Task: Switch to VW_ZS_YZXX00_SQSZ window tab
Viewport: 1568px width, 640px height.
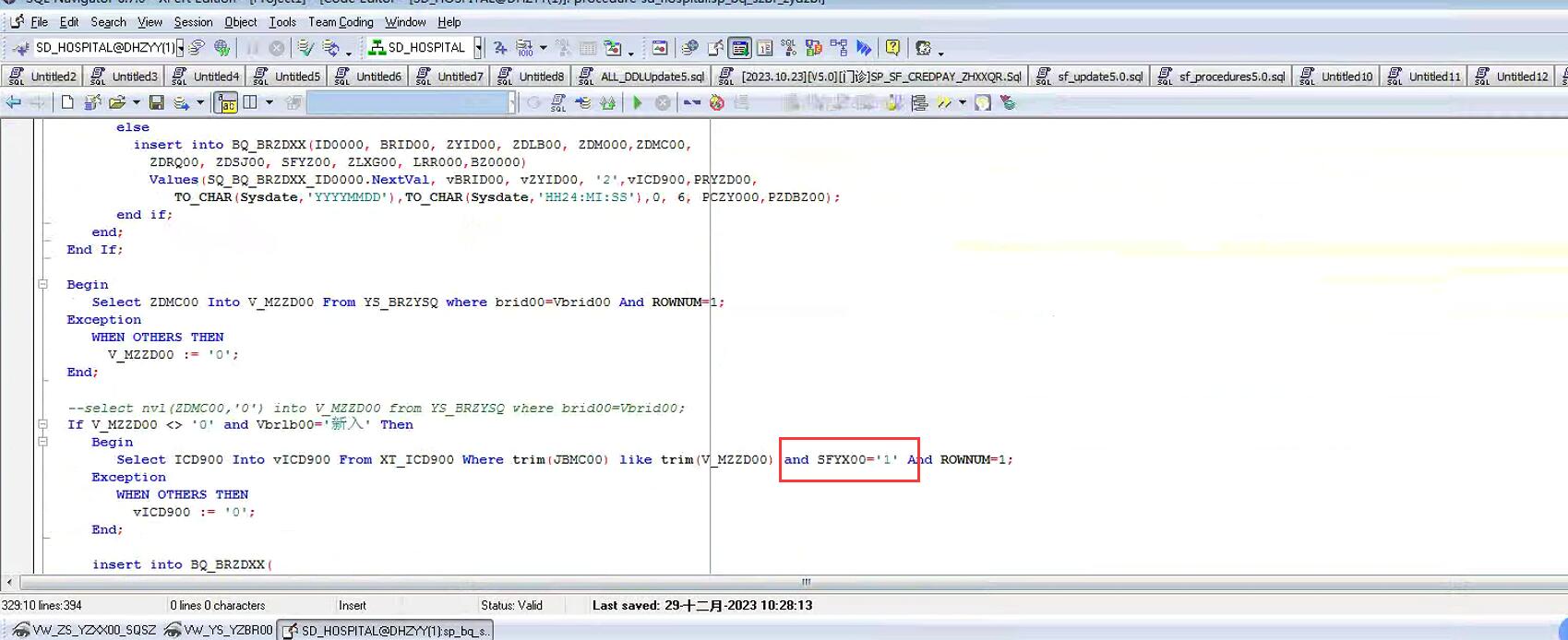Action: tap(84, 630)
